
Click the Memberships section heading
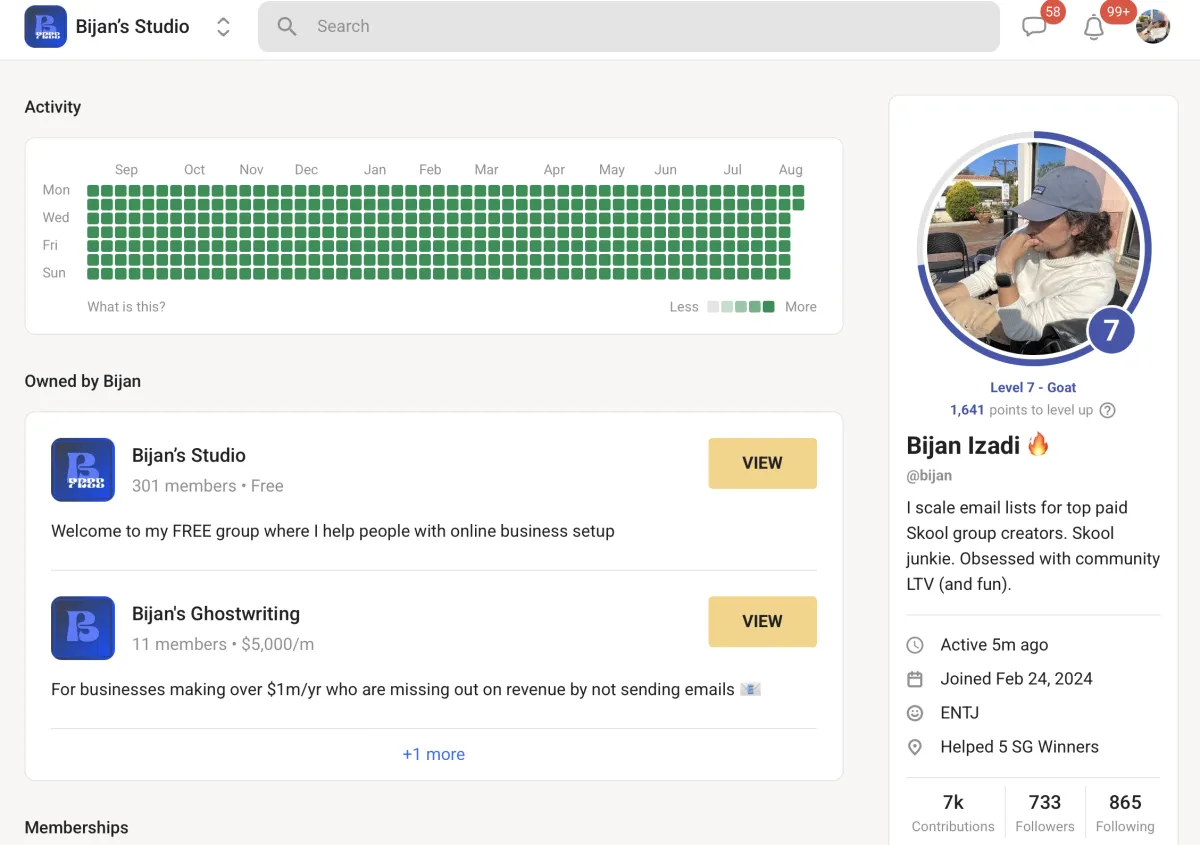tap(77, 828)
